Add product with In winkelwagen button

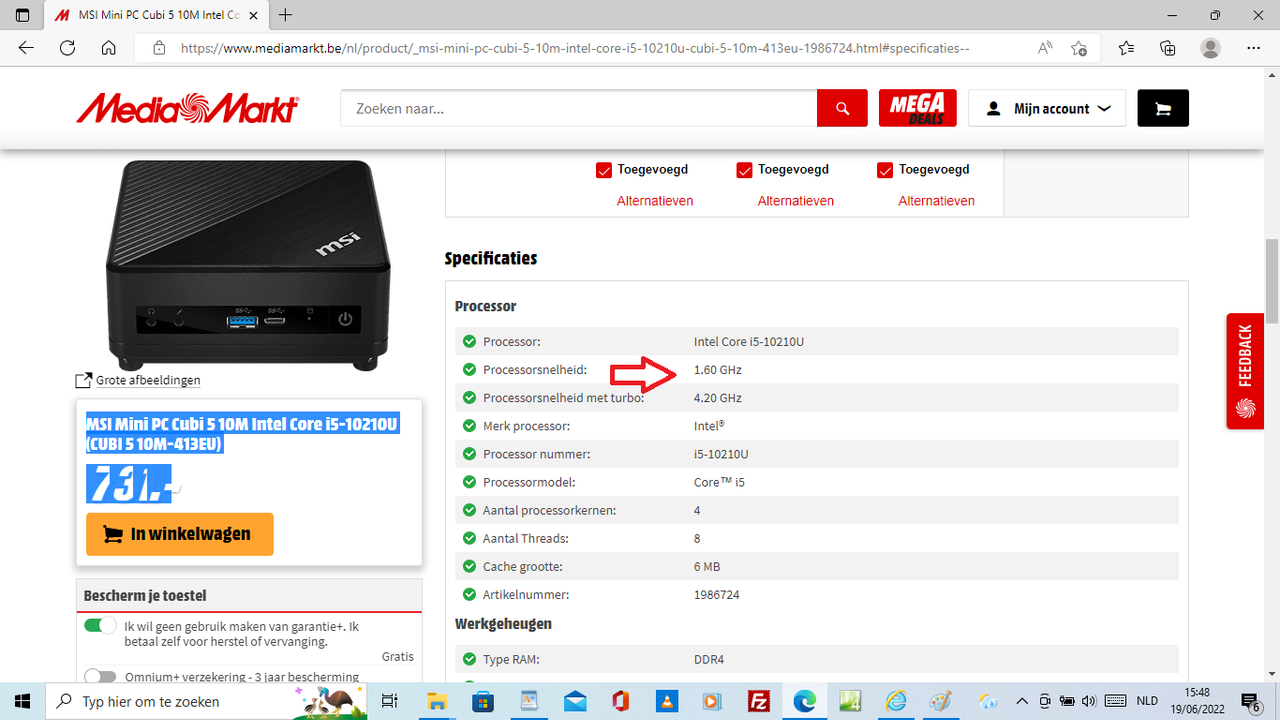(x=179, y=534)
